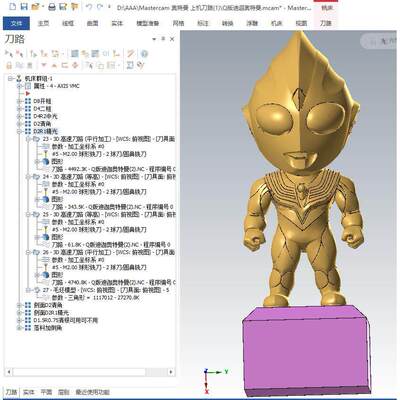This screenshot has width=400, height=400.
Task: Toggle the auto-hide pin of 刀路 panel
Action: (163, 39)
